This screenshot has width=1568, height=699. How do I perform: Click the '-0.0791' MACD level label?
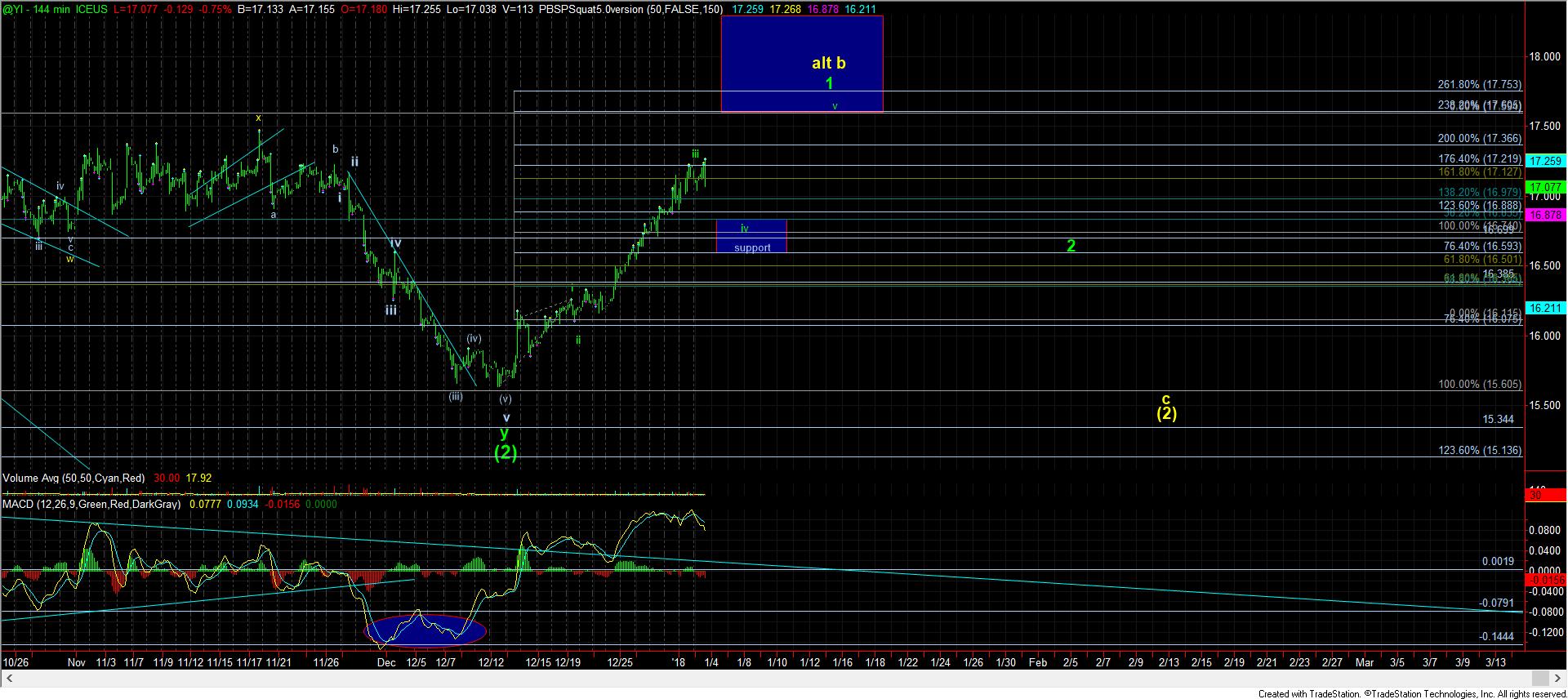(x=1496, y=603)
